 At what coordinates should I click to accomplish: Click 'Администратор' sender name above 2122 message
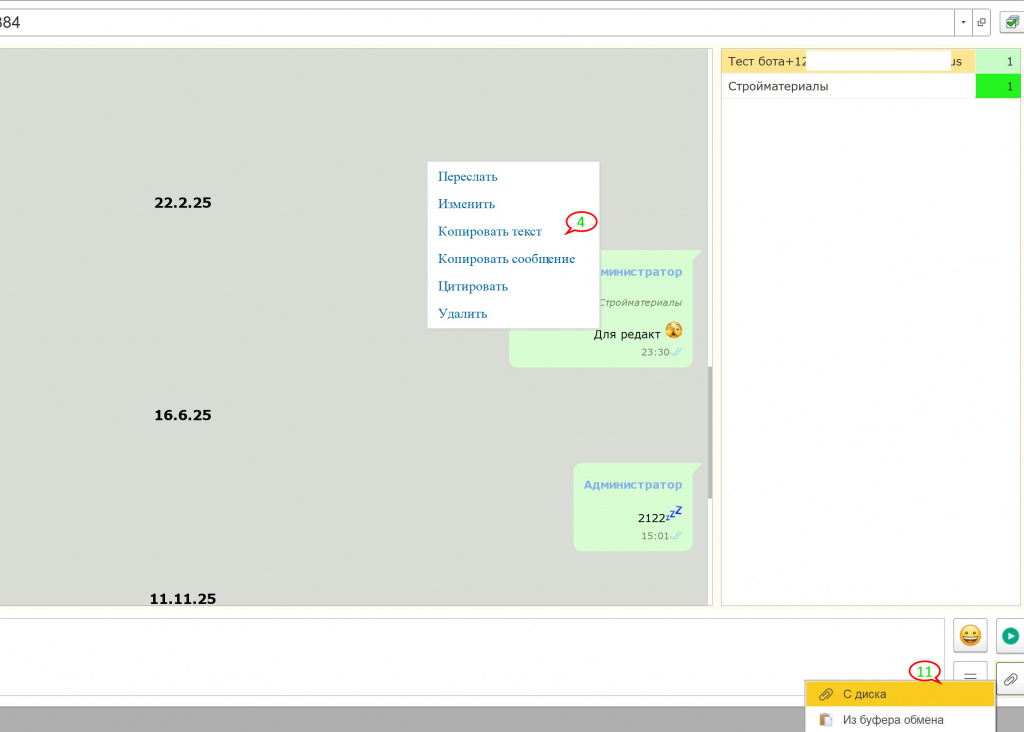(633, 485)
